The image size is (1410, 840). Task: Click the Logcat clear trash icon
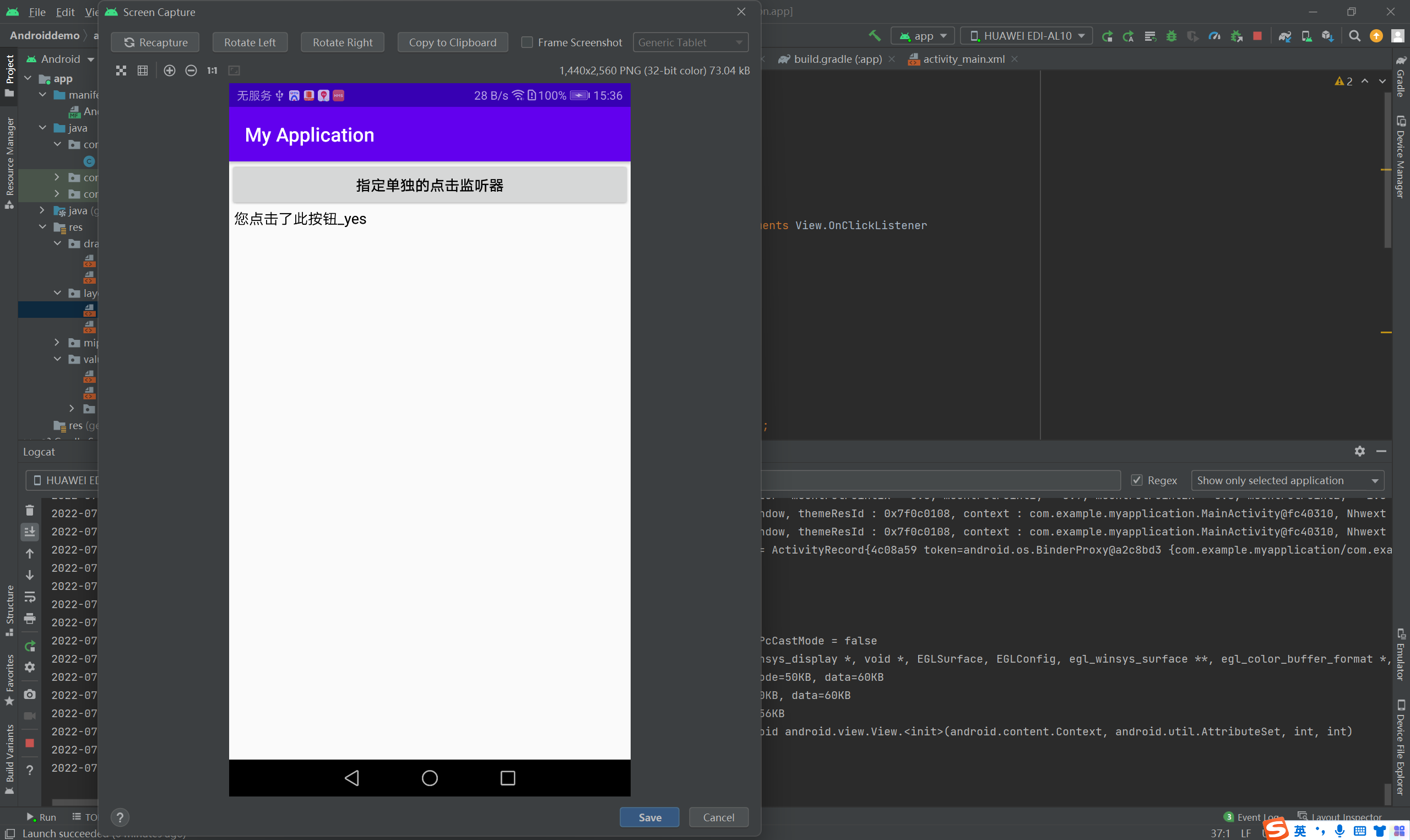tap(30, 511)
